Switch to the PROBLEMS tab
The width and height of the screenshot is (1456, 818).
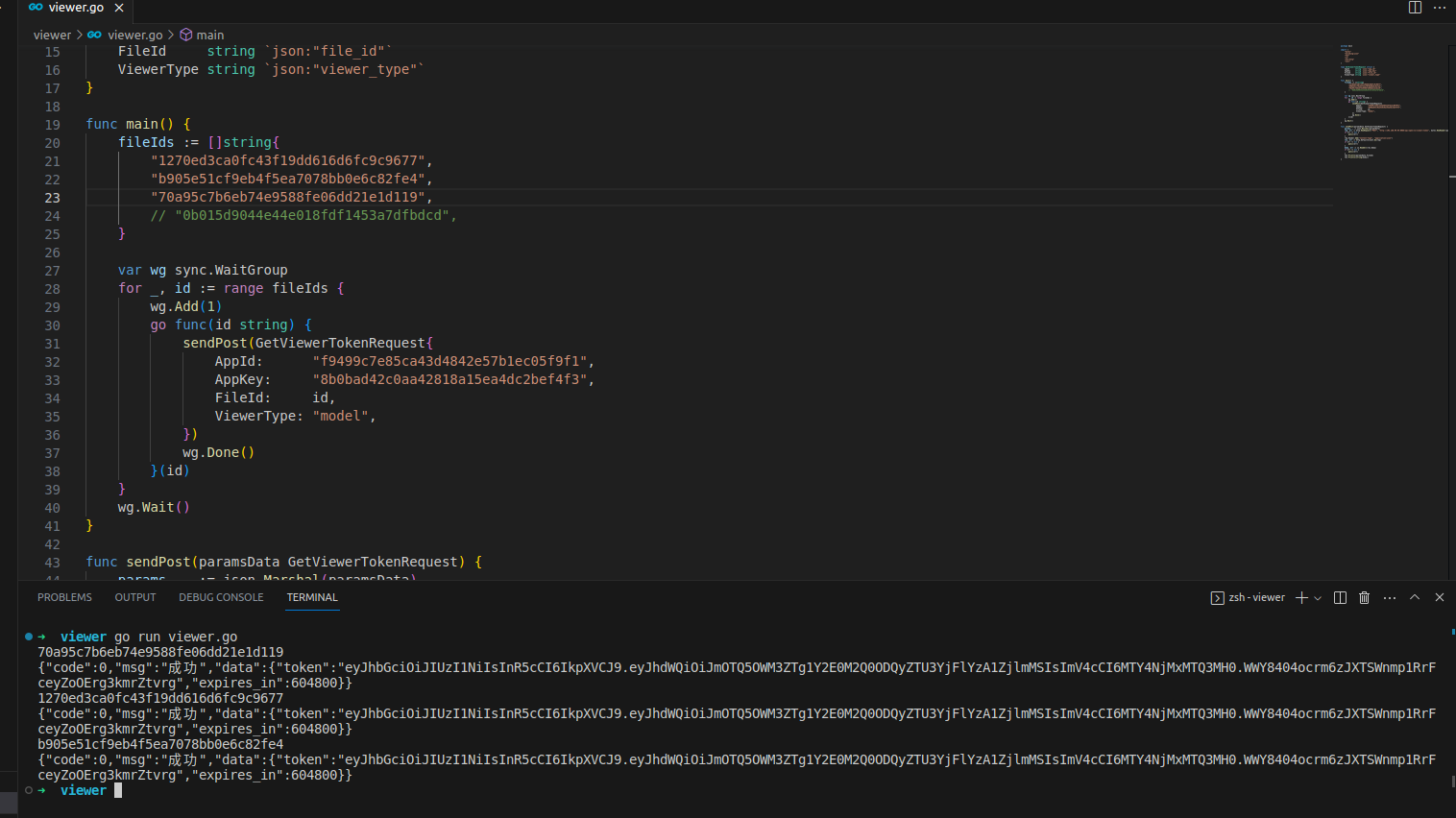(64, 597)
